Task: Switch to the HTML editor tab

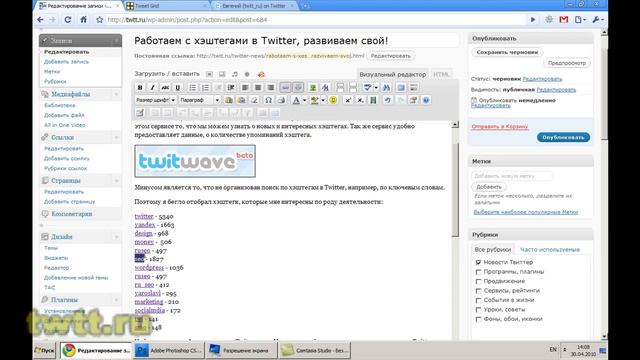Action: click(x=441, y=74)
